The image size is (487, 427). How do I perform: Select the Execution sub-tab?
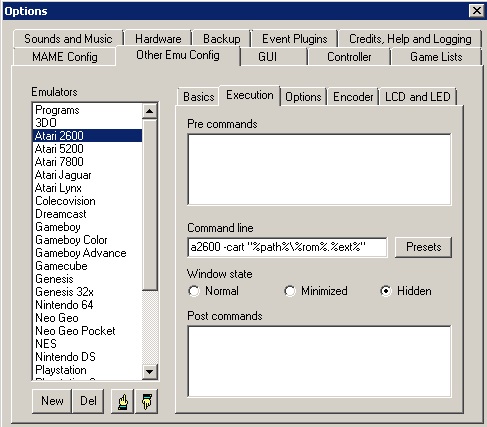click(x=250, y=95)
